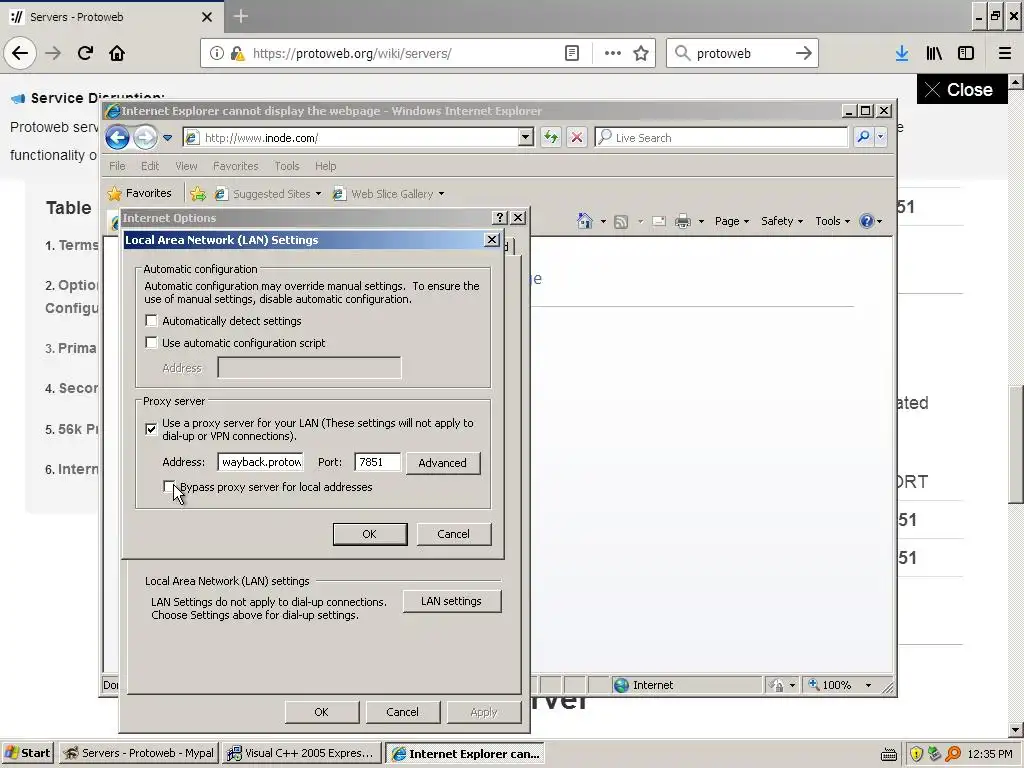
Task: Open the IE Edit menu
Action: point(150,166)
